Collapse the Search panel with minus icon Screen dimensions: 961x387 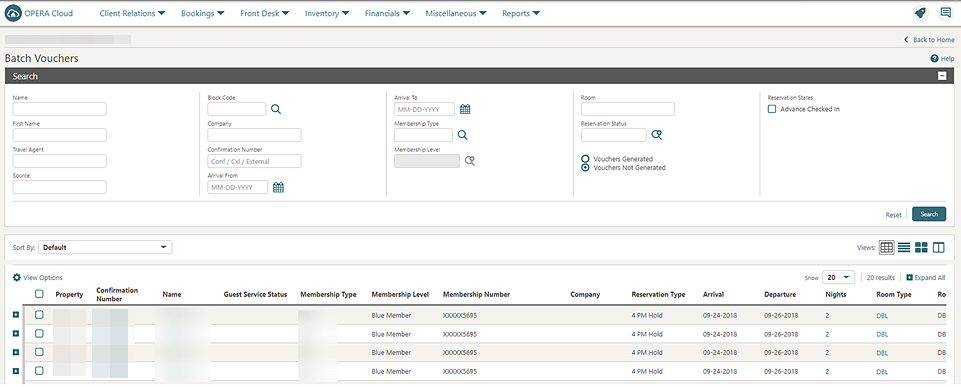942,76
